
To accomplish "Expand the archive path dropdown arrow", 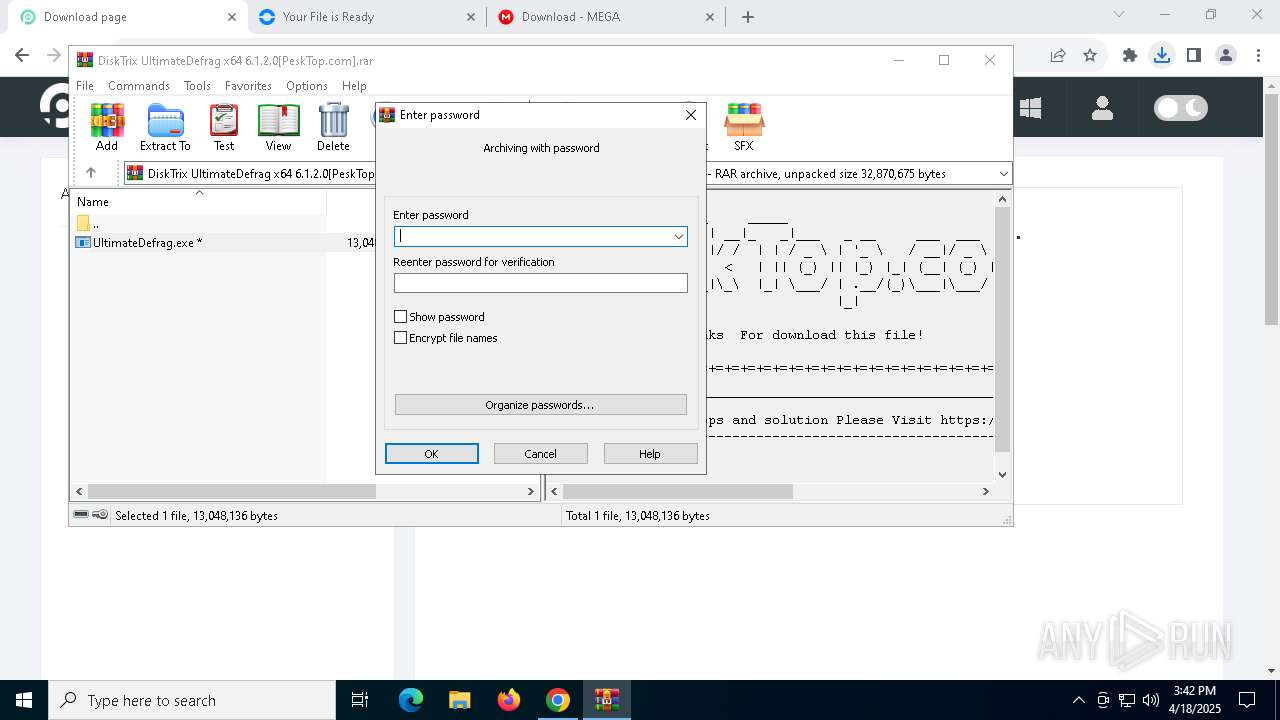I will tap(1003, 174).
